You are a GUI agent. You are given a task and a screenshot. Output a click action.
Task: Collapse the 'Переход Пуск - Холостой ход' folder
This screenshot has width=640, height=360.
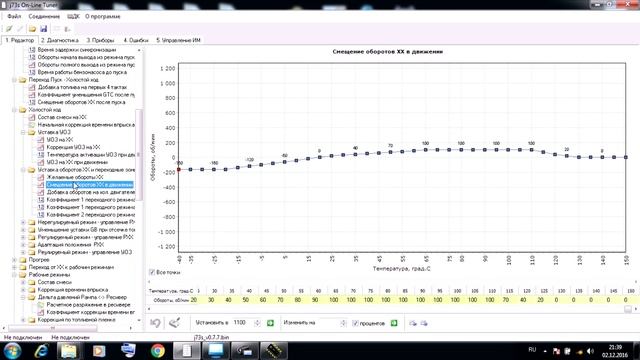click(x=14, y=80)
